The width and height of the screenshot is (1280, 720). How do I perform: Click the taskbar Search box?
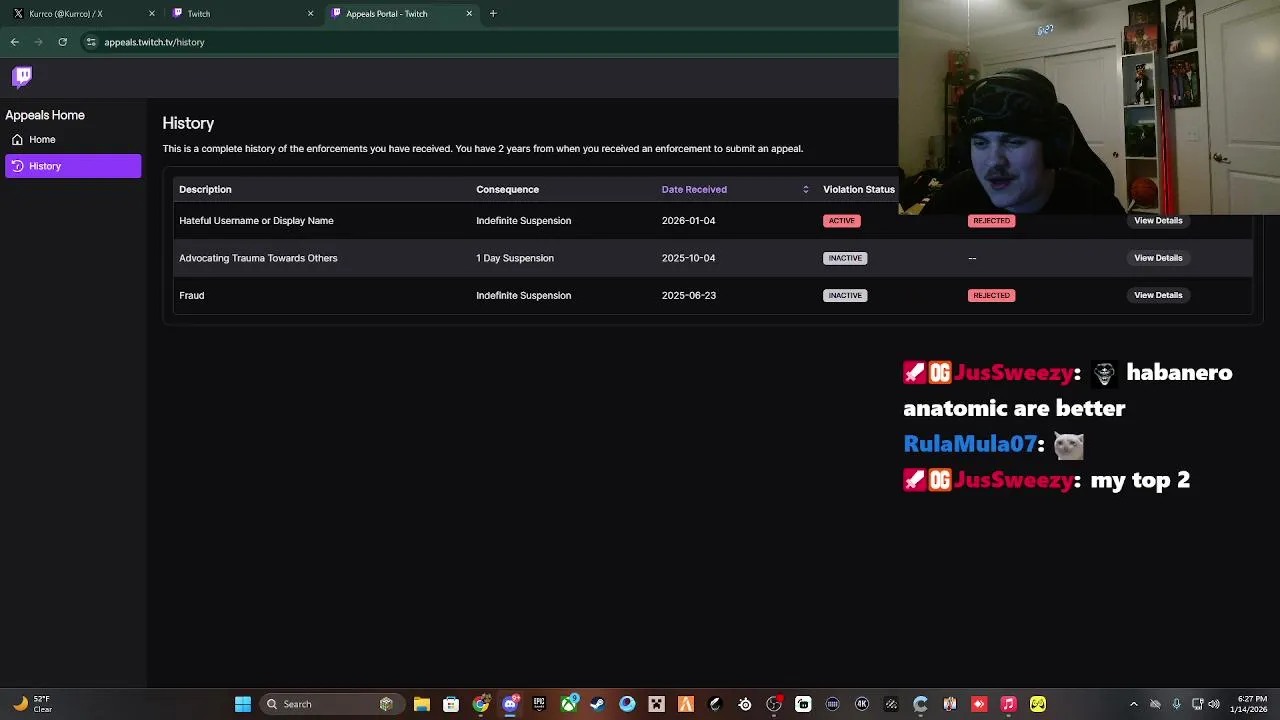click(x=332, y=704)
